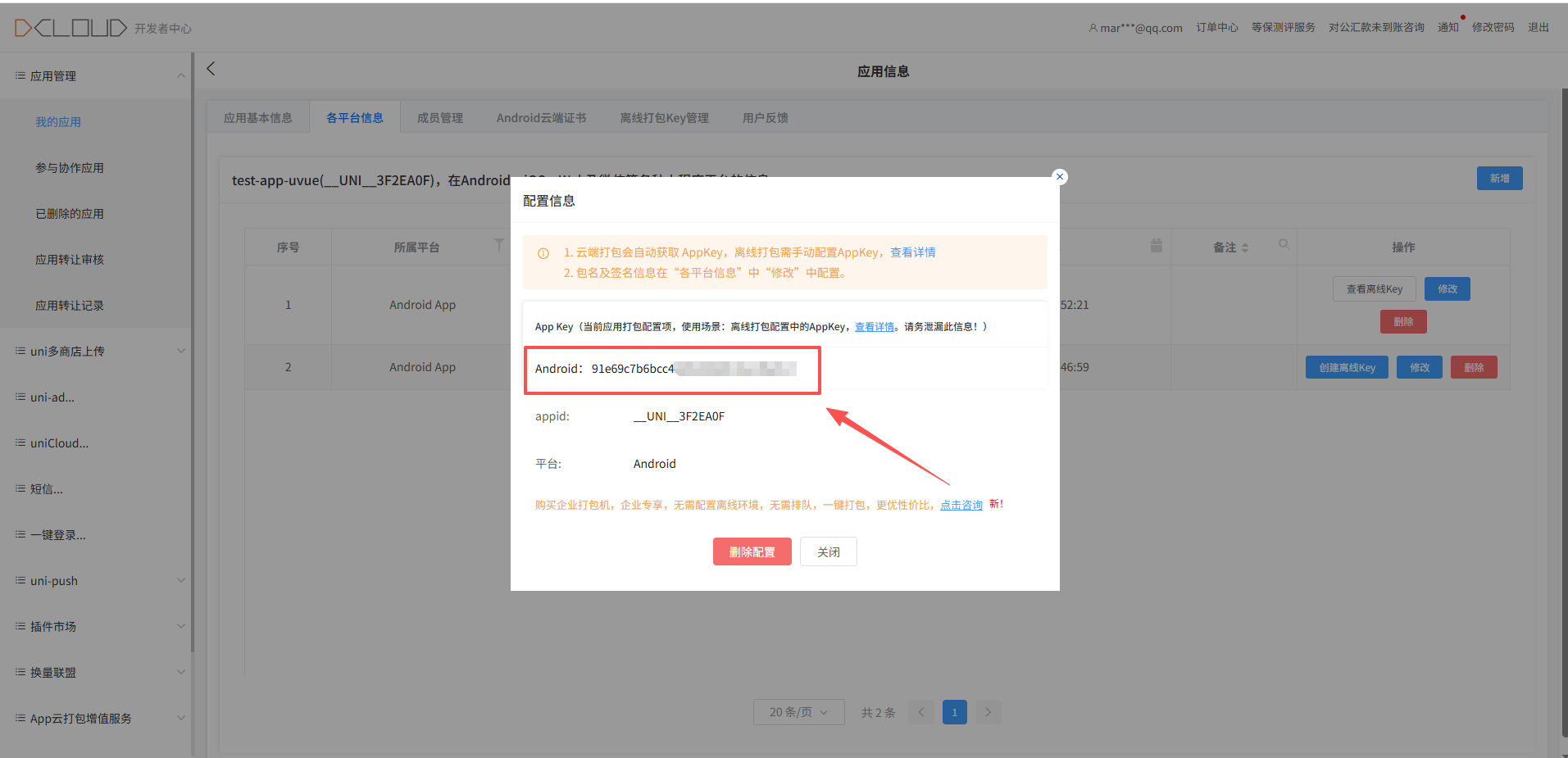
Task: Click the back arrow beside 应用信息
Action: (x=211, y=69)
